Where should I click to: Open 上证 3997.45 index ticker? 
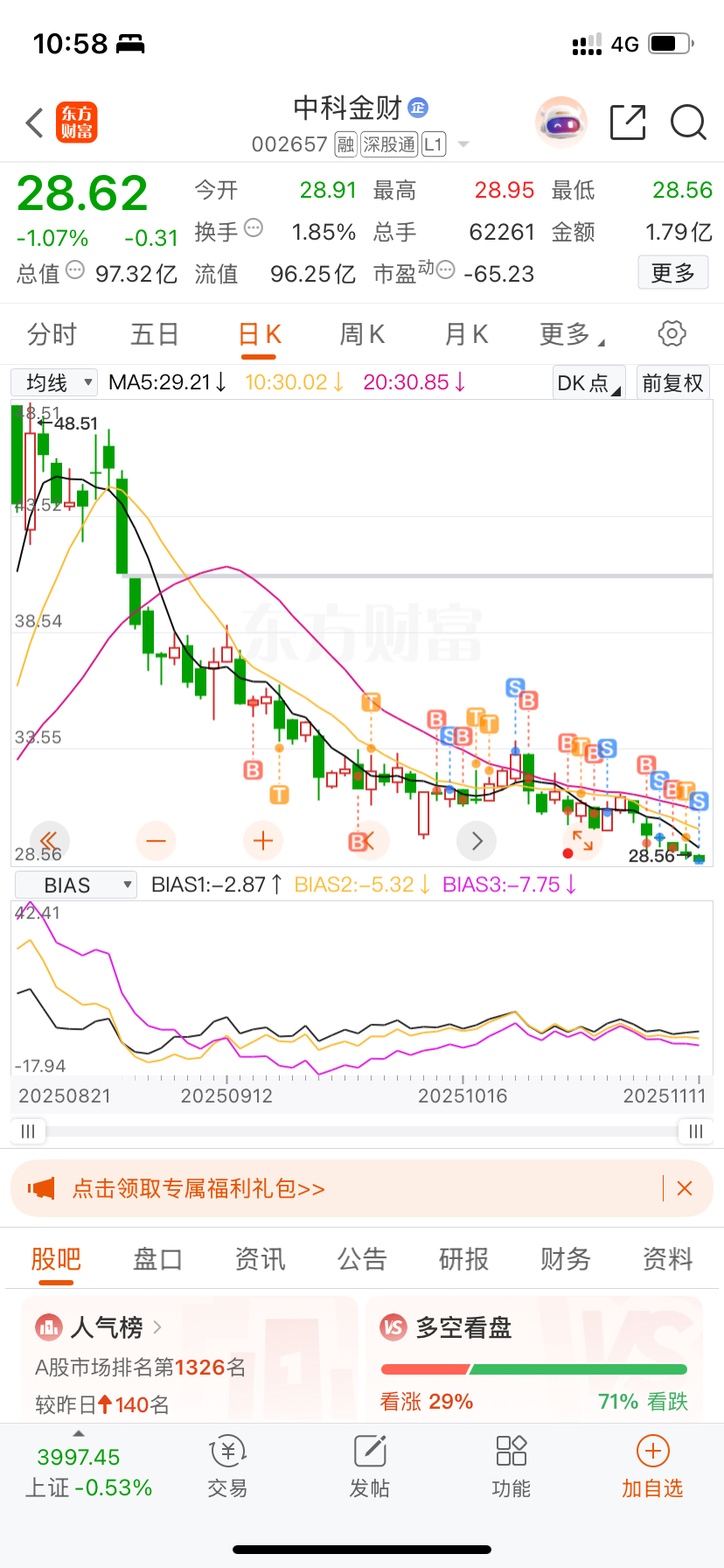[88, 1472]
